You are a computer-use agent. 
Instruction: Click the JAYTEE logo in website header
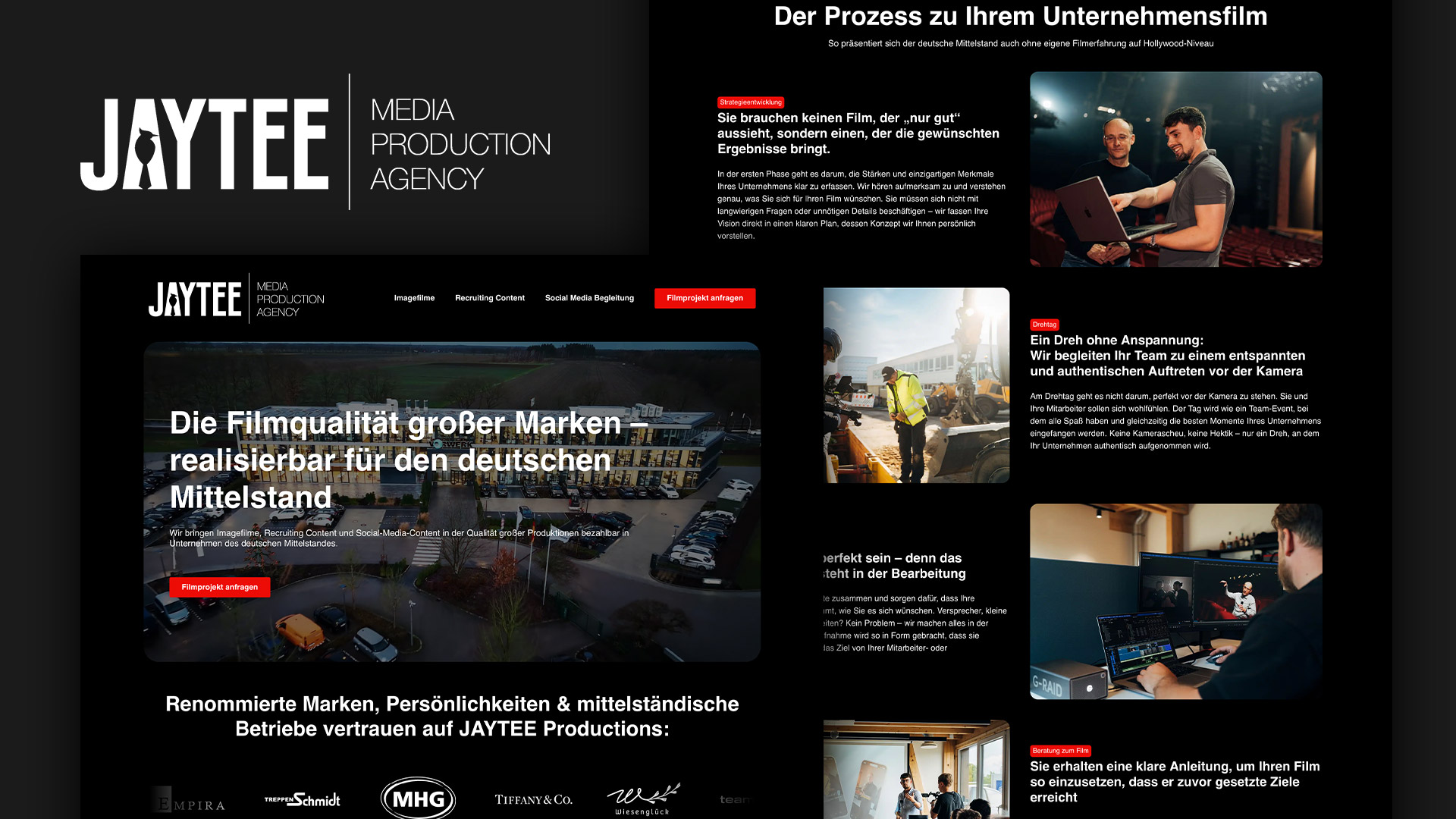(x=237, y=299)
